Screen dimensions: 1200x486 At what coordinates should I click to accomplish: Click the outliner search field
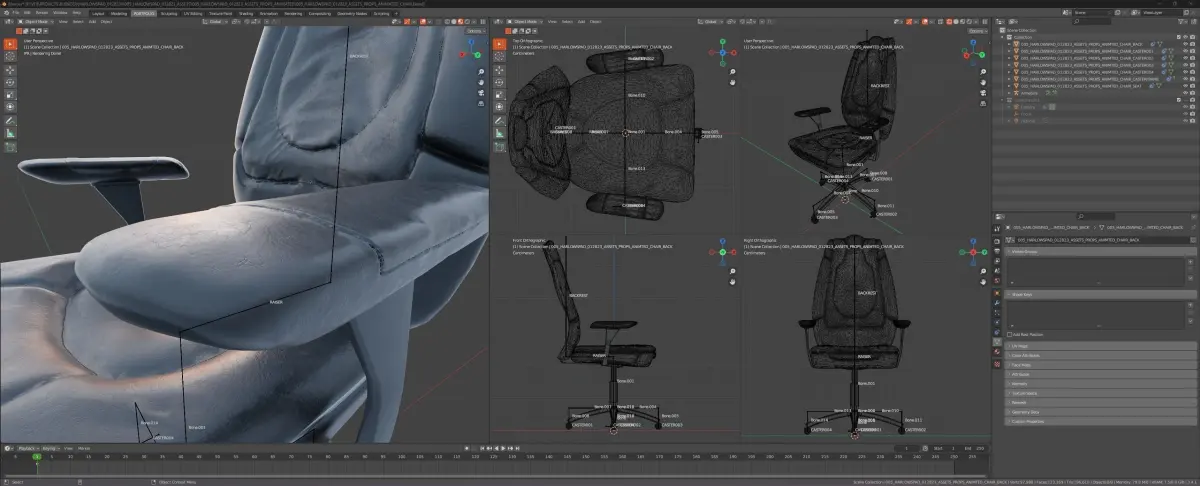1091,22
